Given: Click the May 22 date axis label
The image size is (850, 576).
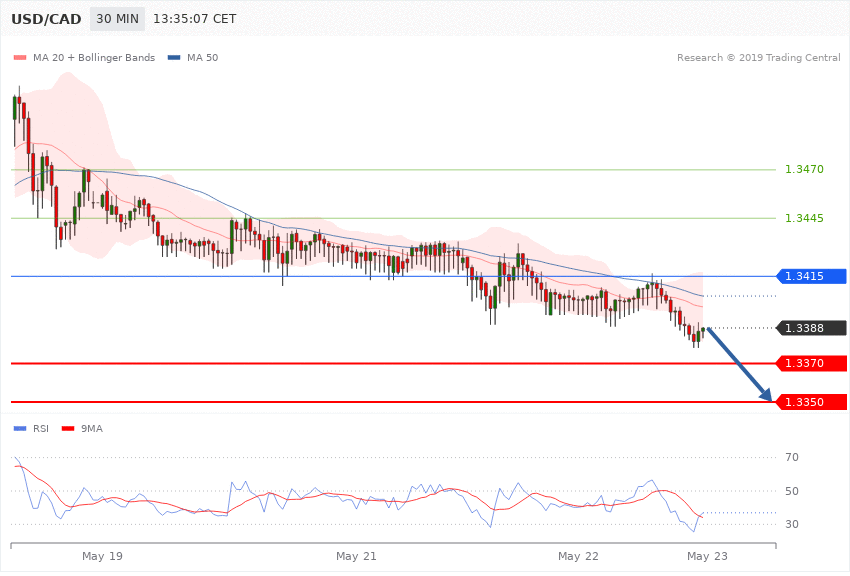Looking at the screenshot, I should [578, 556].
